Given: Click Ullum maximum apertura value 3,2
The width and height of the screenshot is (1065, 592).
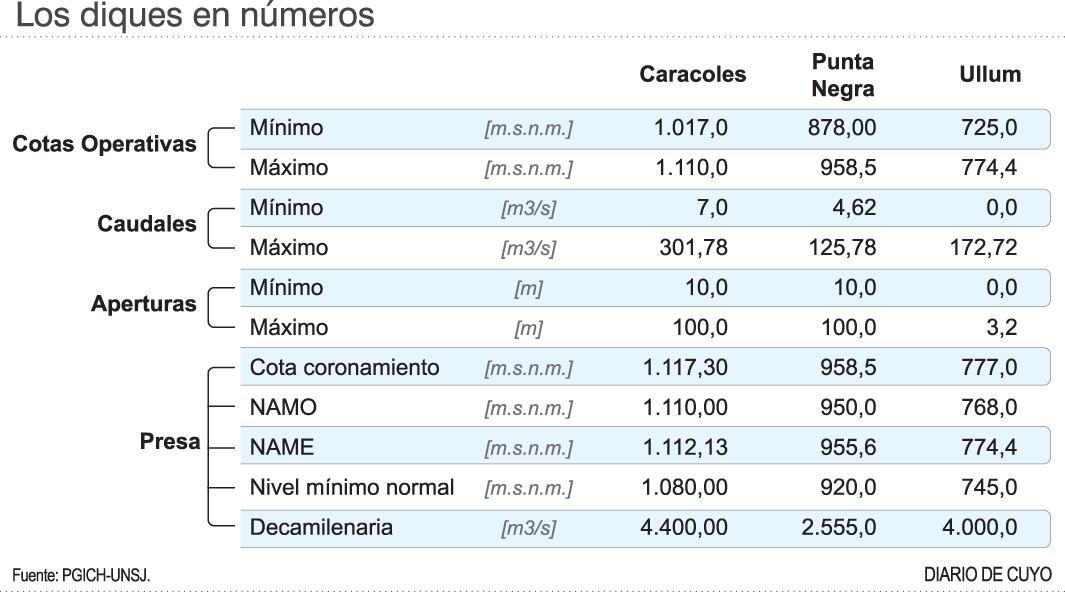Looking at the screenshot, I should pos(1002,326).
